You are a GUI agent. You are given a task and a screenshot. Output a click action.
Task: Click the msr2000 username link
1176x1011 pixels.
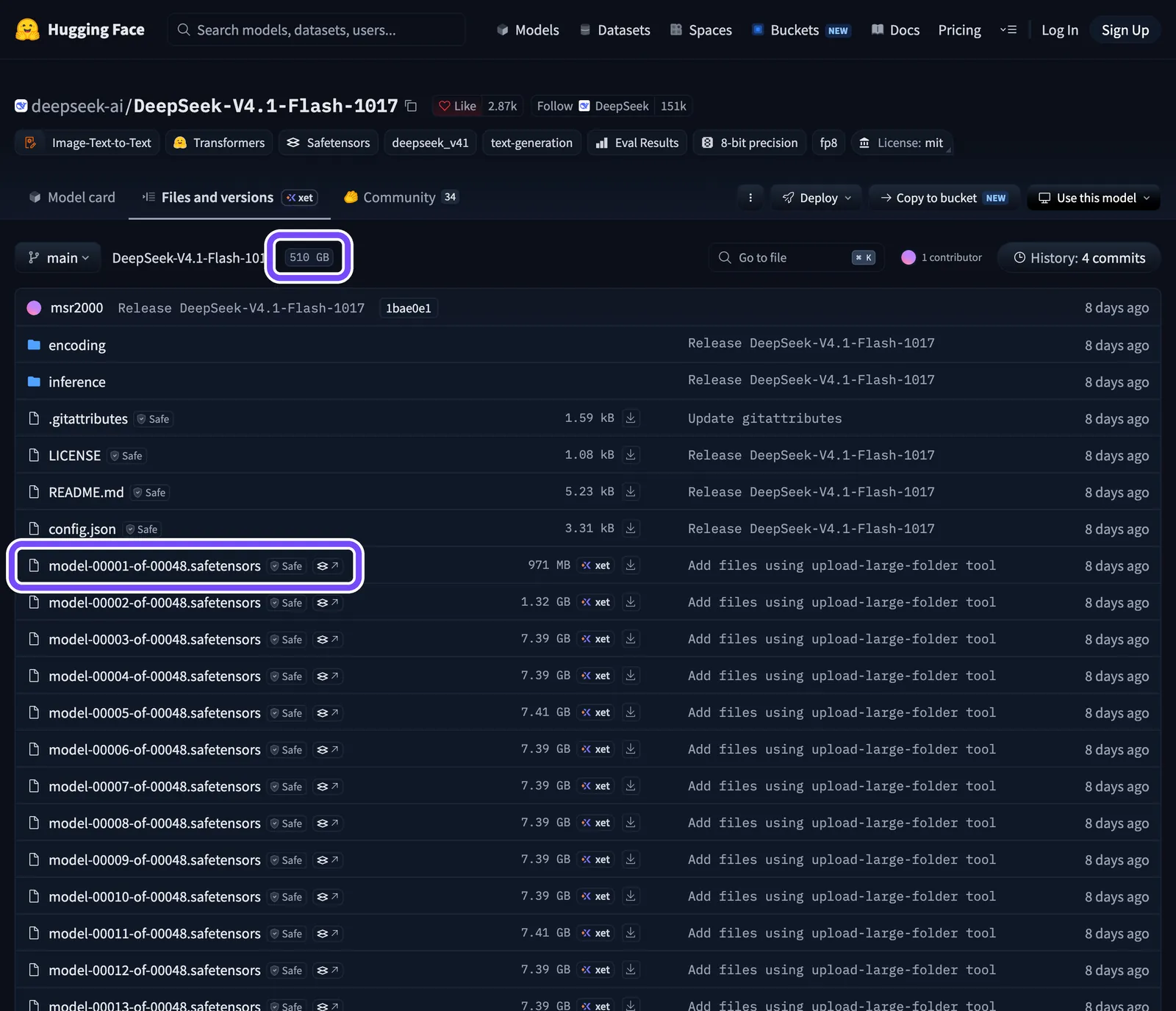pos(76,307)
